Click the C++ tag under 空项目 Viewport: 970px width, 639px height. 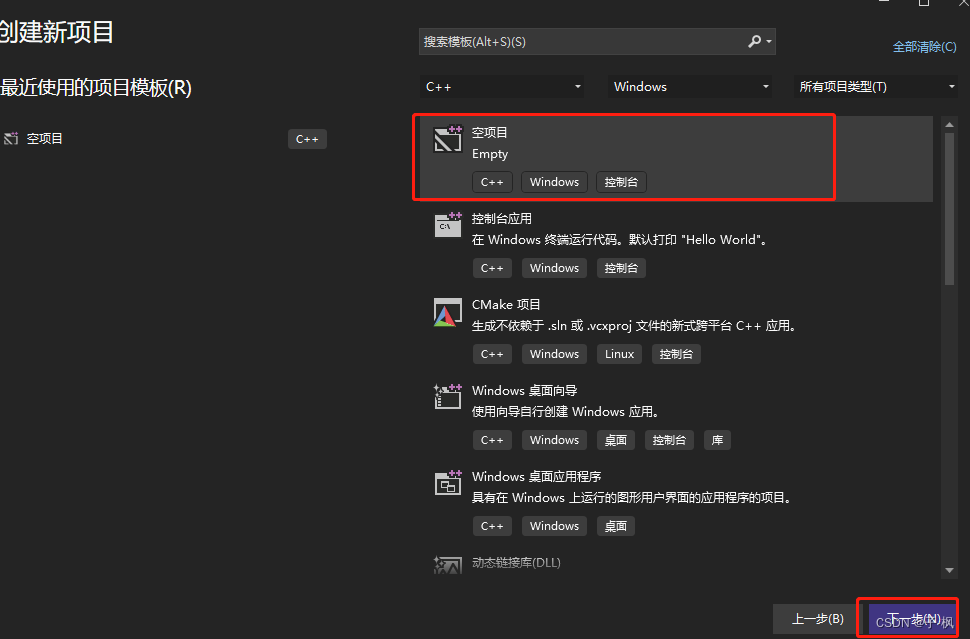[492, 182]
